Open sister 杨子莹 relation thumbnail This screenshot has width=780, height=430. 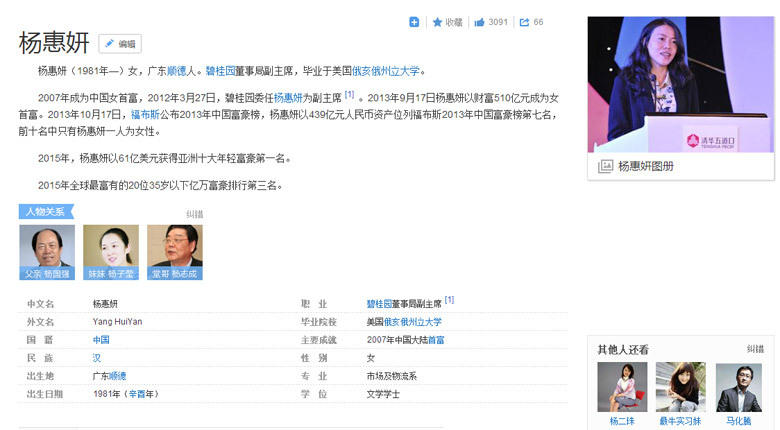pyautogui.click(x=111, y=252)
